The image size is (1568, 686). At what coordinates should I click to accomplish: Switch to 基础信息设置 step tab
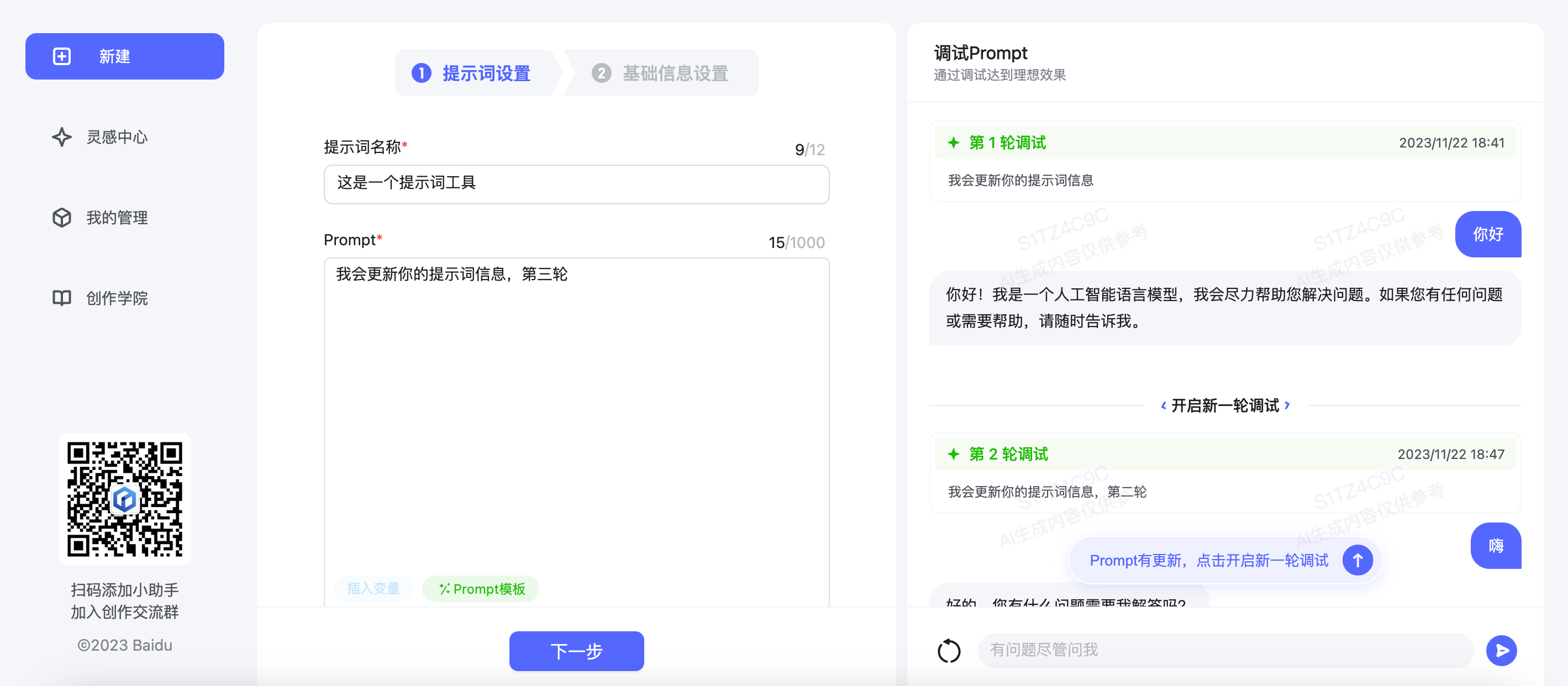point(661,73)
